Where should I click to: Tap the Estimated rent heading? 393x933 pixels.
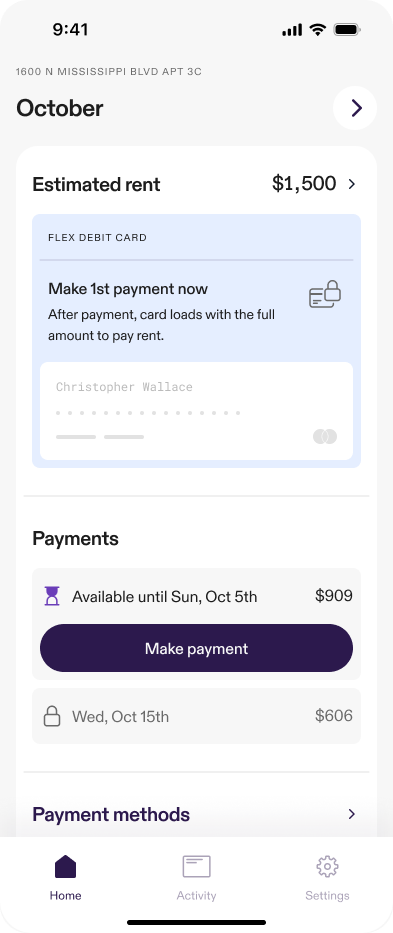(x=96, y=184)
